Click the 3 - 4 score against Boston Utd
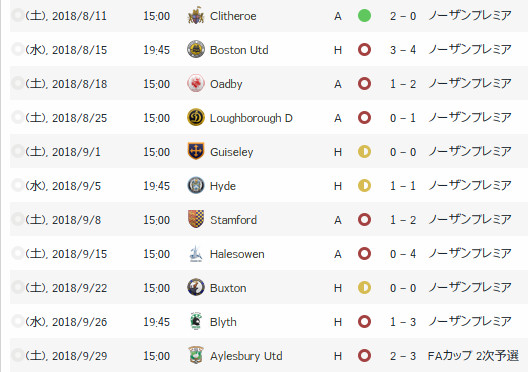Image resolution: width=528 pixels, height=372 pixels. tap(403, 50)
